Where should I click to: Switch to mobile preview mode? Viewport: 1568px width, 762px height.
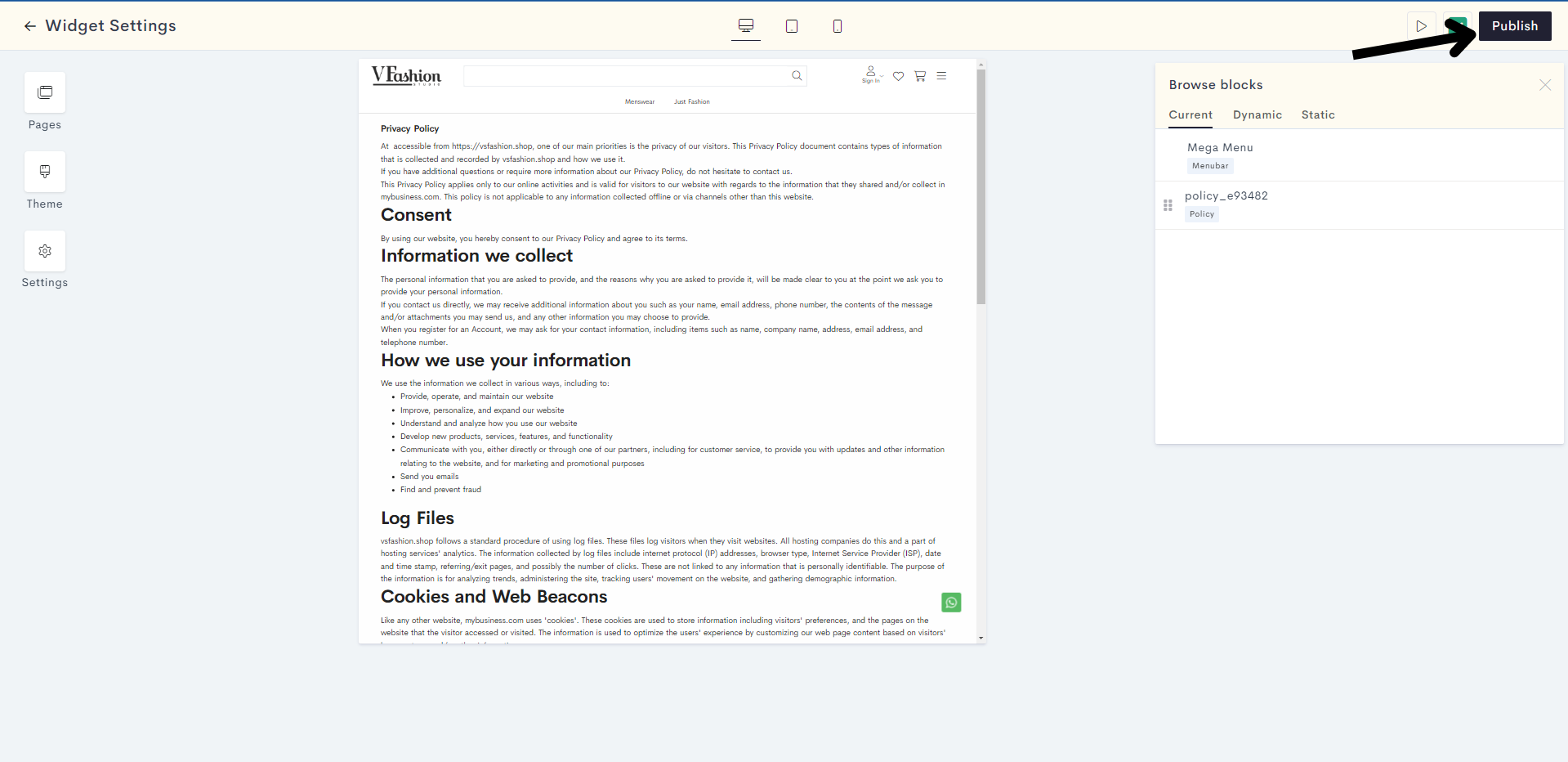click(x=838, y=26)
